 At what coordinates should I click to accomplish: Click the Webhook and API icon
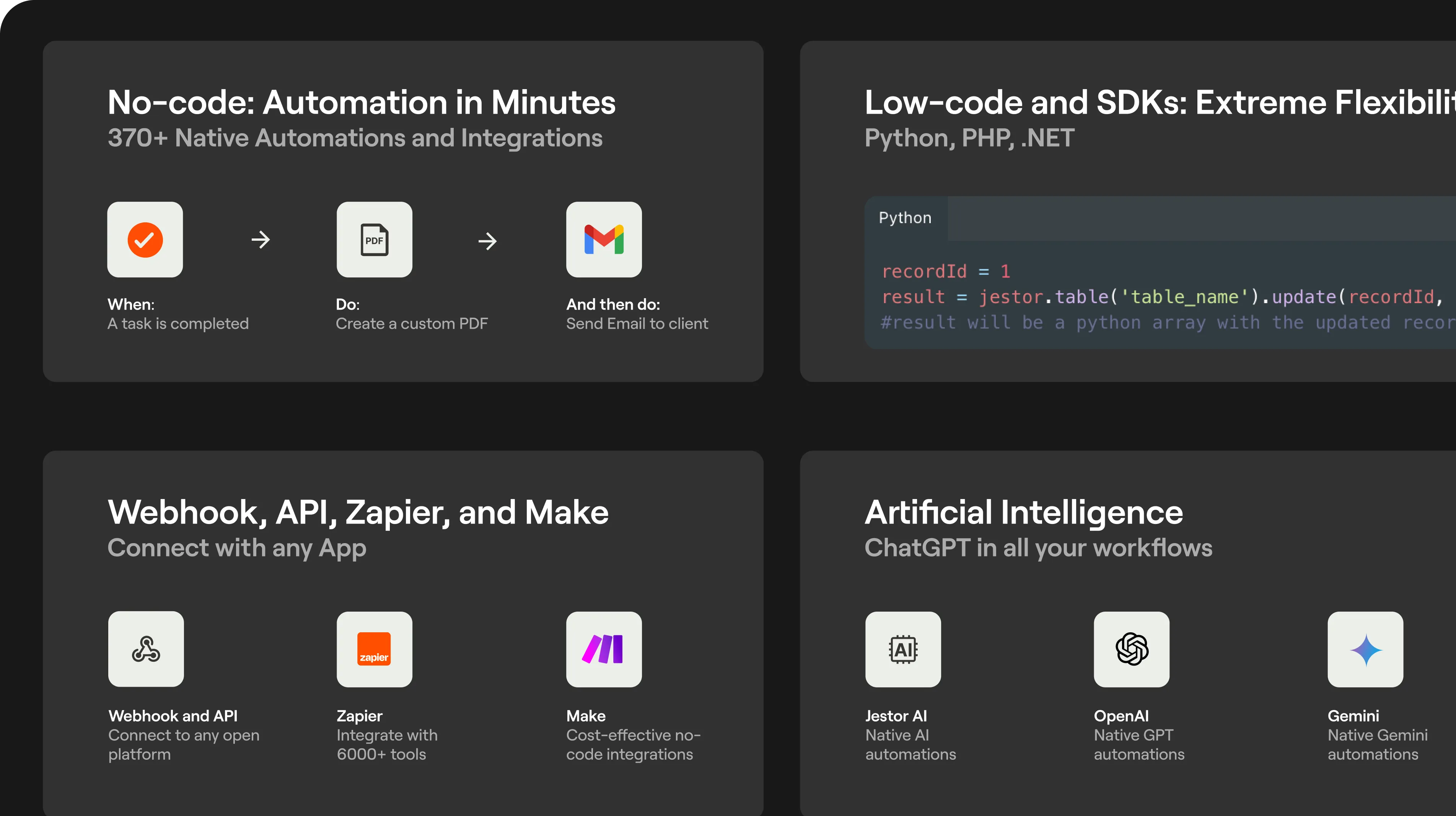click(x=146, y=649)
